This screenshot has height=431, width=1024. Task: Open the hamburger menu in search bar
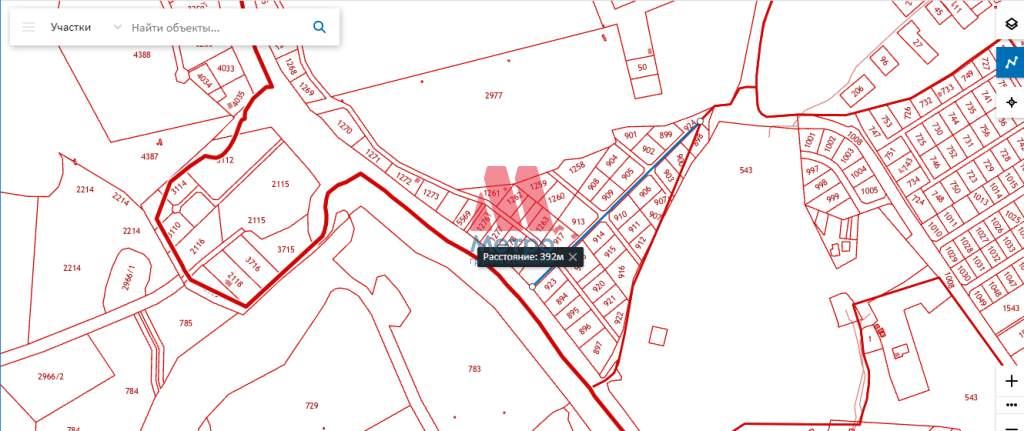coord(28,27)
